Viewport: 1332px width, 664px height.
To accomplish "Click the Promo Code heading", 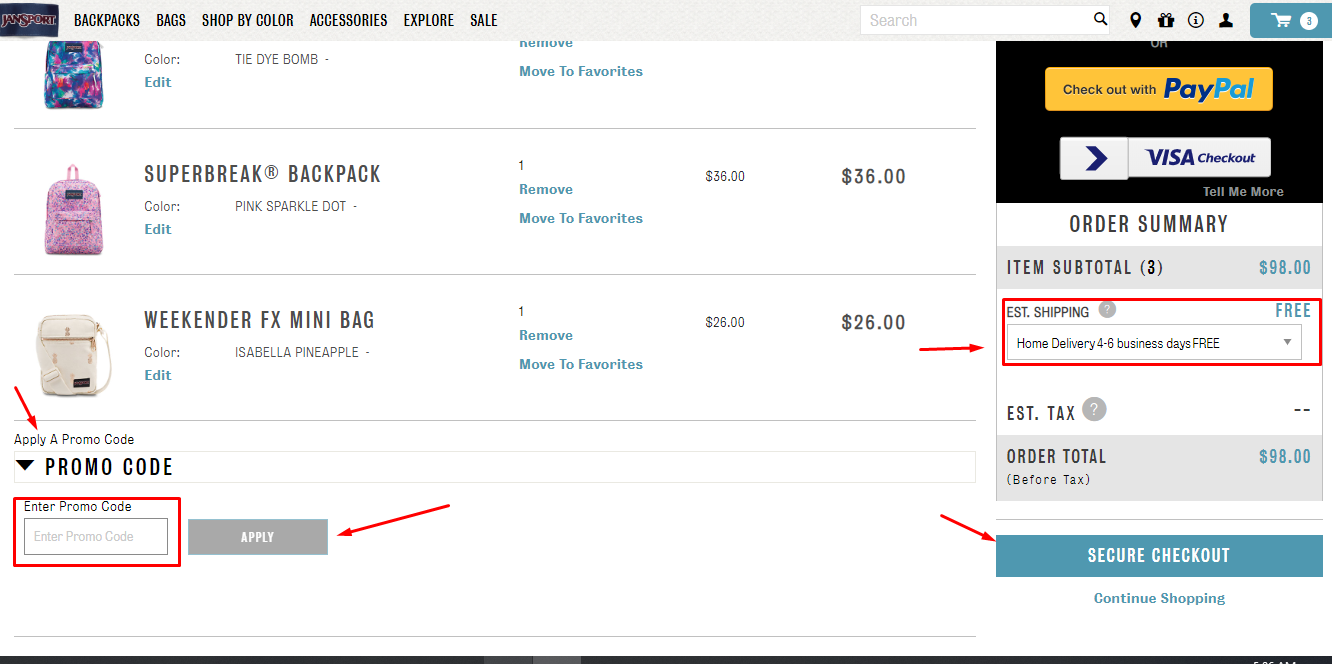I will point(109,467).
